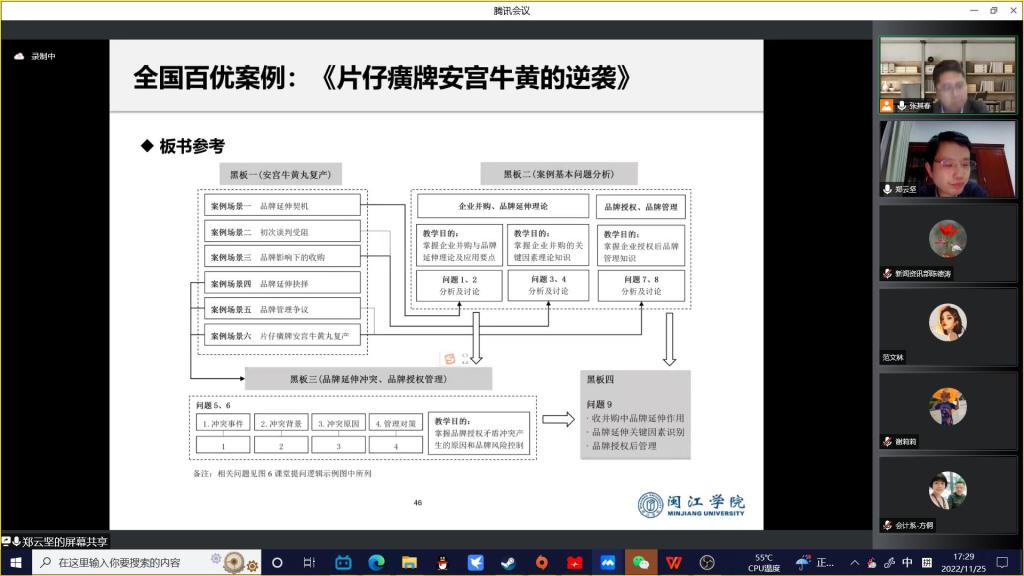Screen dimensions: 1024x576
Task: Open the notification center in the taskbar
Action: pyautogui.click(x=1002, y=562)
